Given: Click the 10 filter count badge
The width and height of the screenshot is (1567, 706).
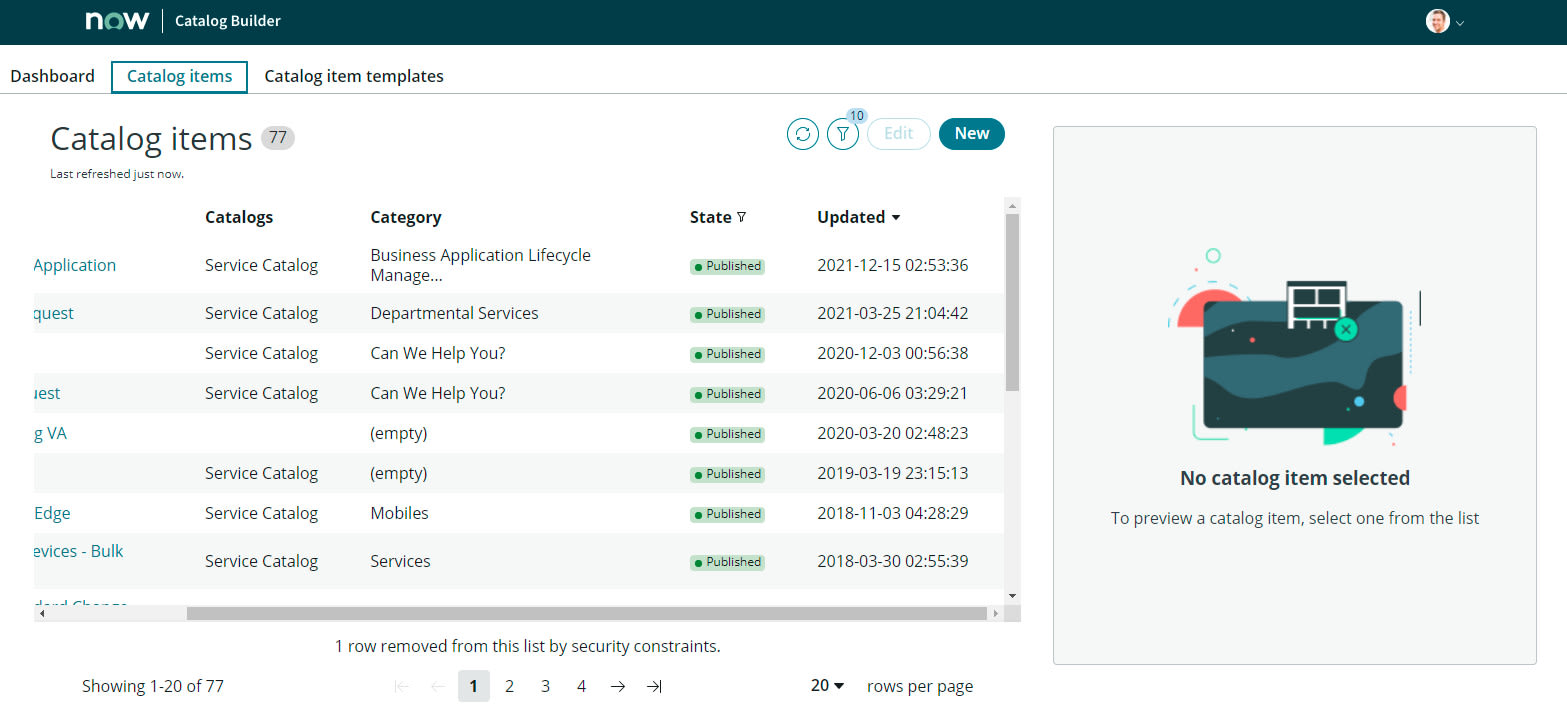Looking at the screenshot, I should tap(857, 116).
